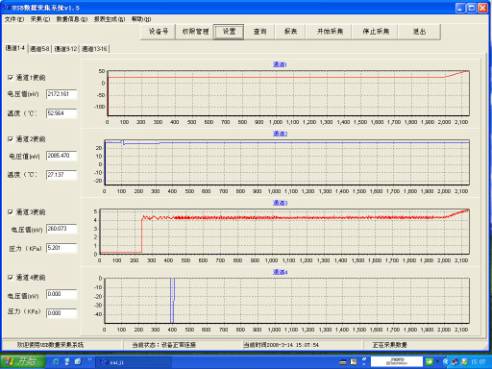The height and width of the screenshot is (369, 492).
Task: Click the 退出 exit button
Action: [419, 32]
